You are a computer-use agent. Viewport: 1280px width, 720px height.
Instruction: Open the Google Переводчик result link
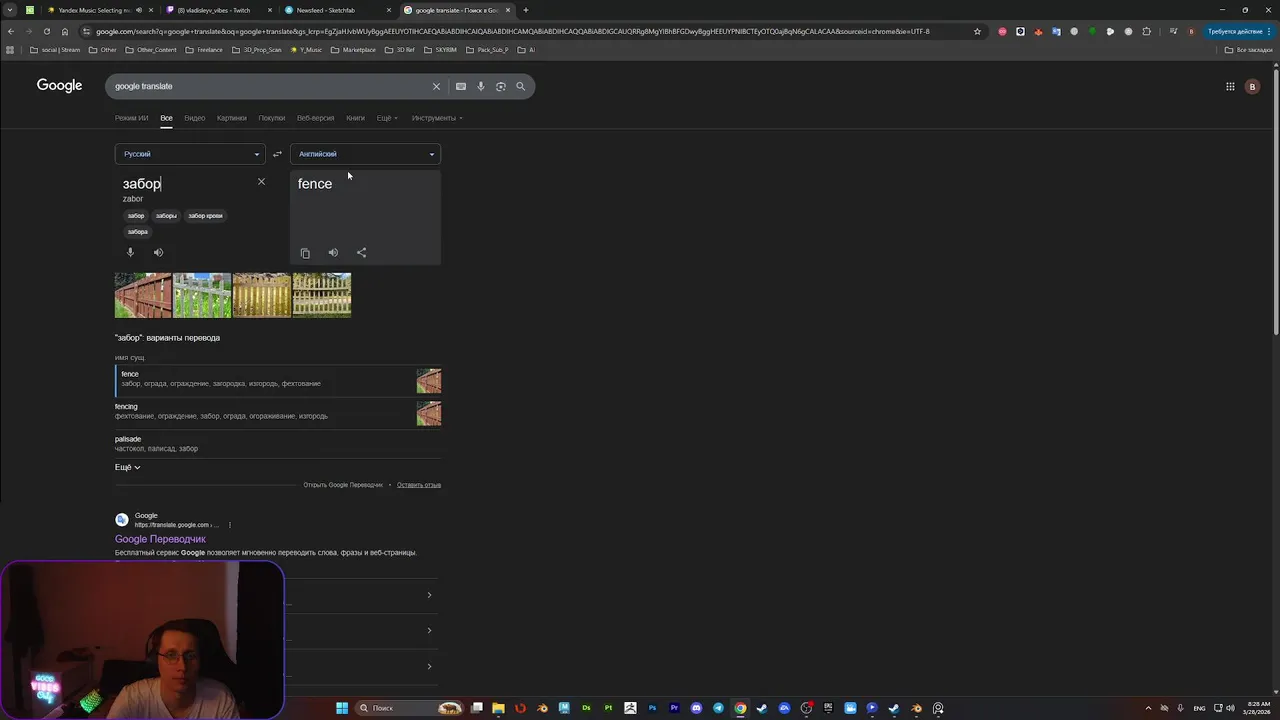pyautogui.click(x=160, y=539)
